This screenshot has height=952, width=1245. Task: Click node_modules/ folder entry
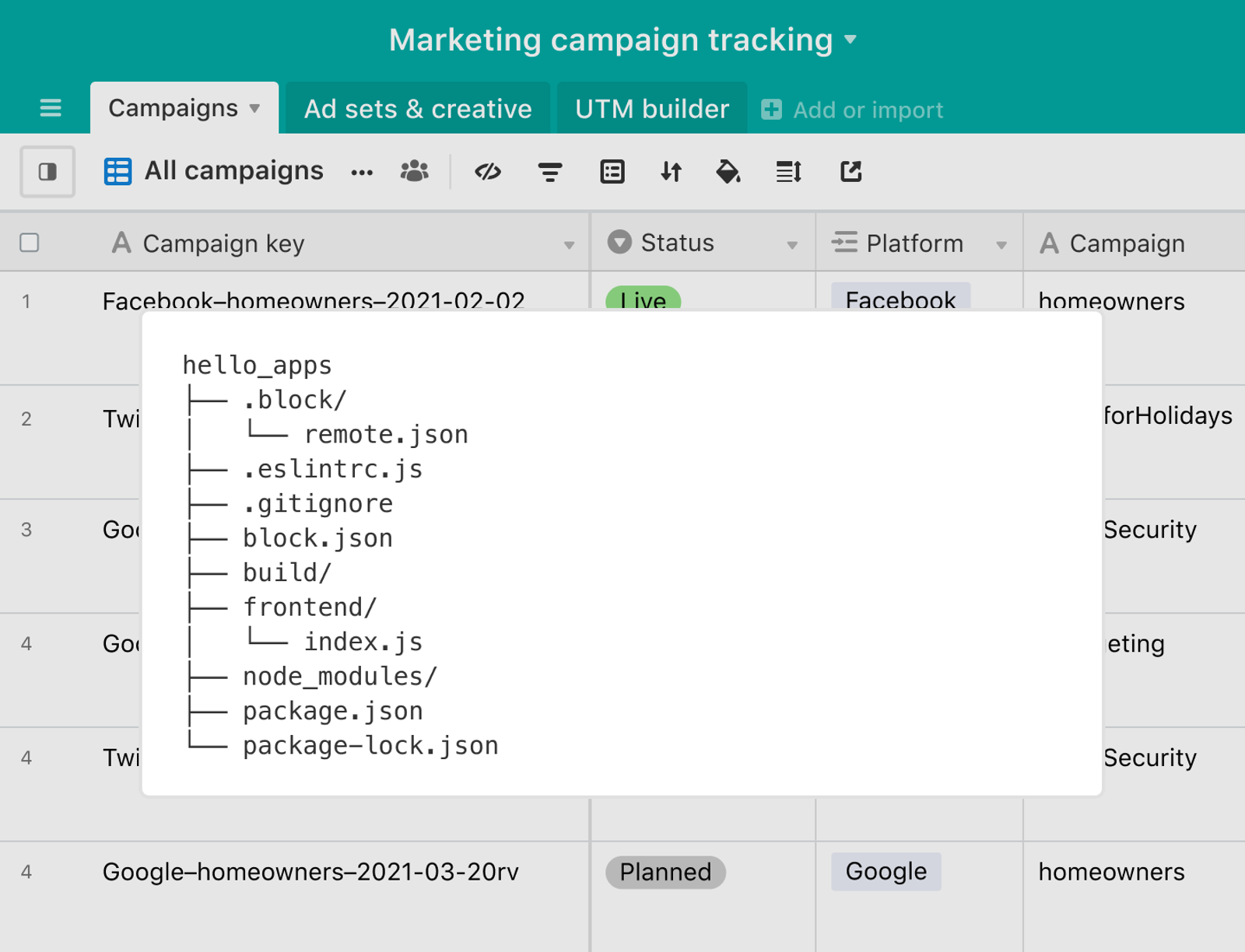click(x=340, y=676)
